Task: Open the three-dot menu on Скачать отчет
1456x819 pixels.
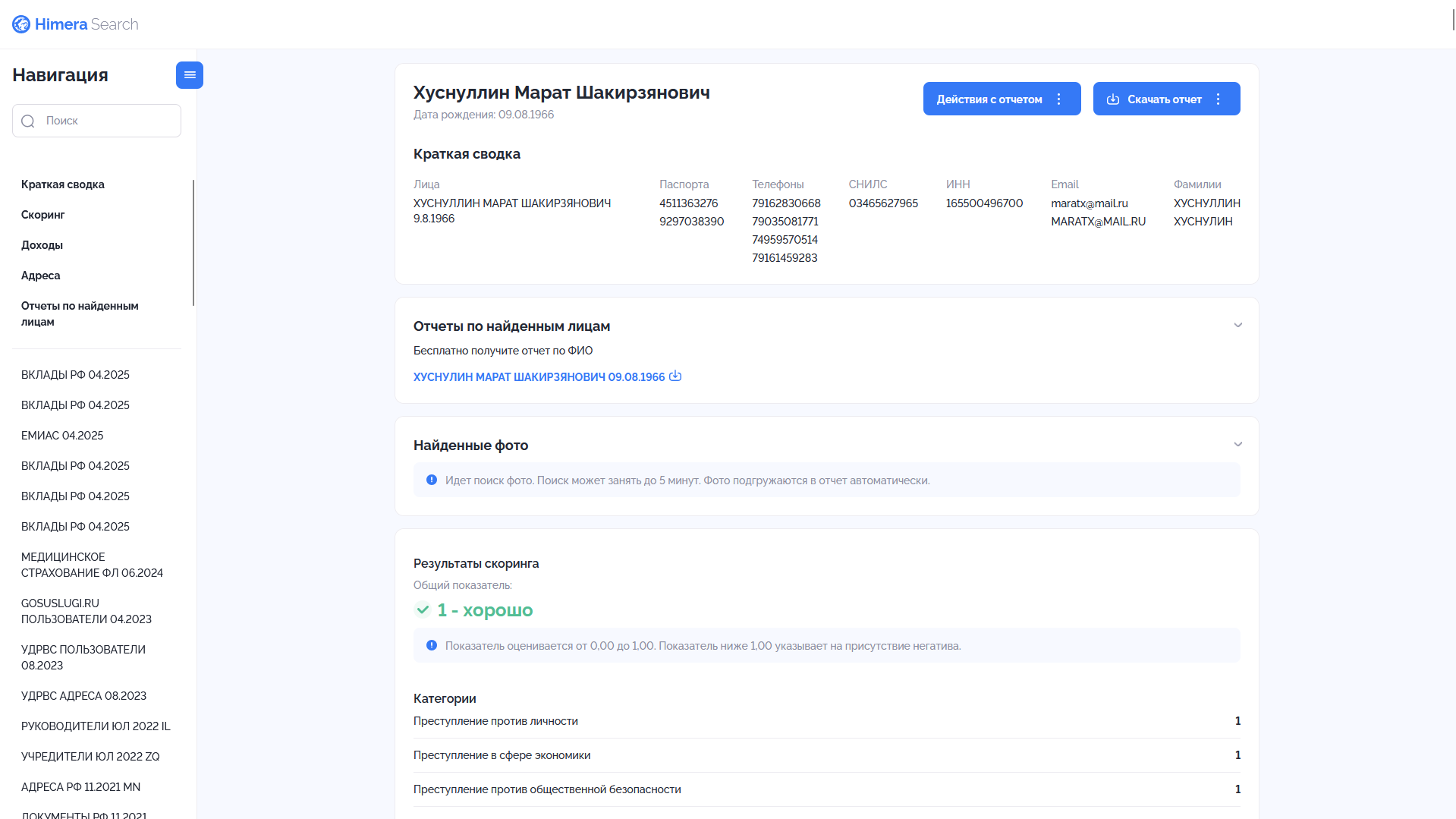Action: coord(1218,99)
